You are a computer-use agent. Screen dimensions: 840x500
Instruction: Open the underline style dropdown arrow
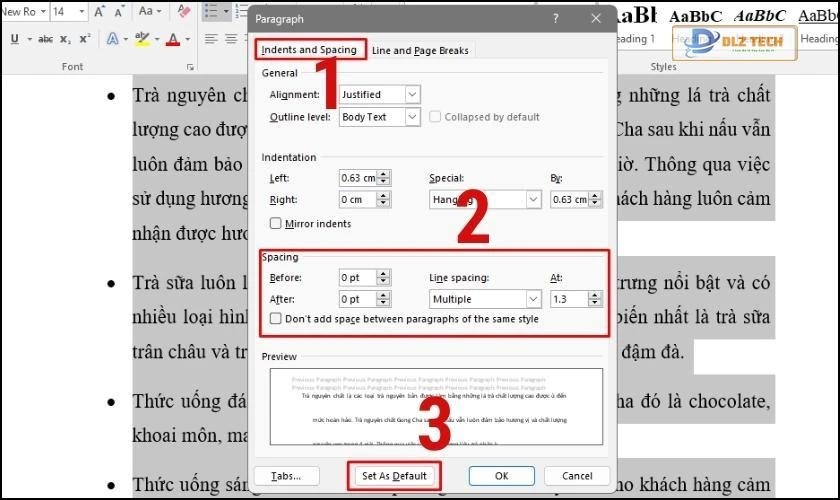(29, 39)
